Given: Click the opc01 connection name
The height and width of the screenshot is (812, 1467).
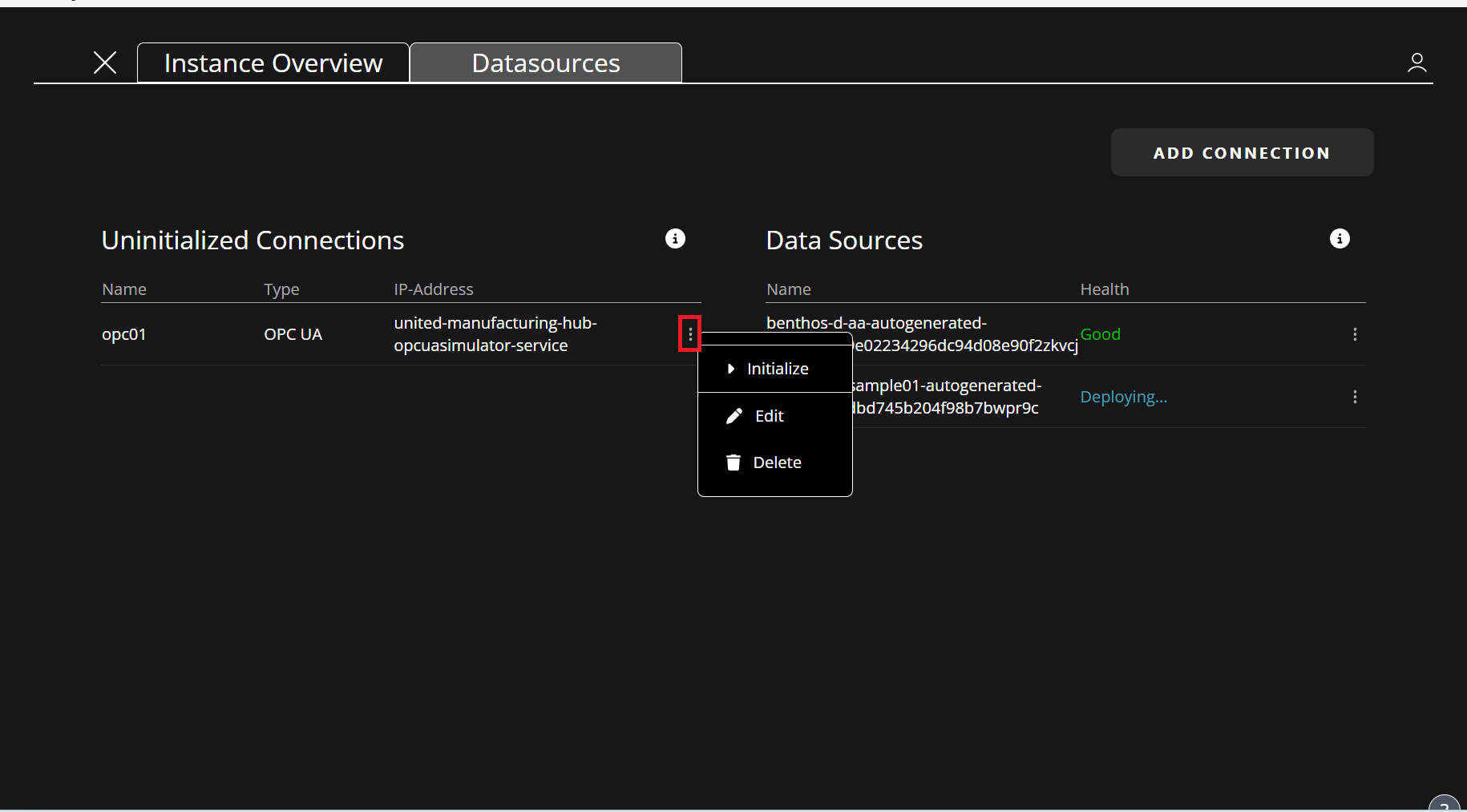Looking at the screenshot, I should point(124,334).
